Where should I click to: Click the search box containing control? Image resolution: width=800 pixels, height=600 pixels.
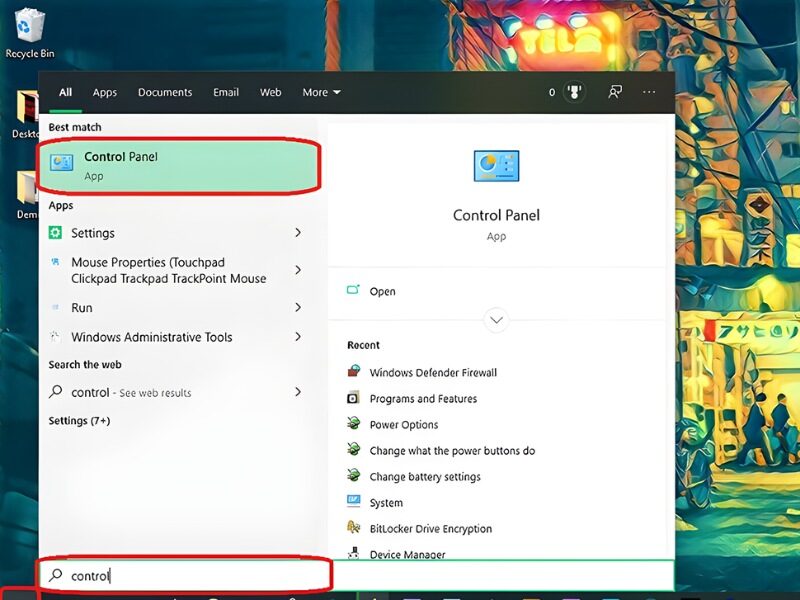click(185, 575)
